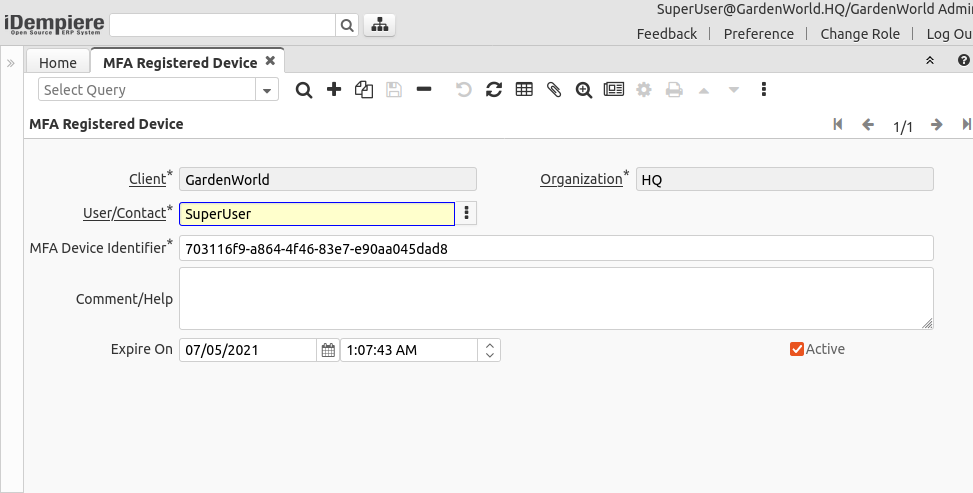Expand the Select Query dropdown
Screen dimensions: 973x493
click(267, 90)
